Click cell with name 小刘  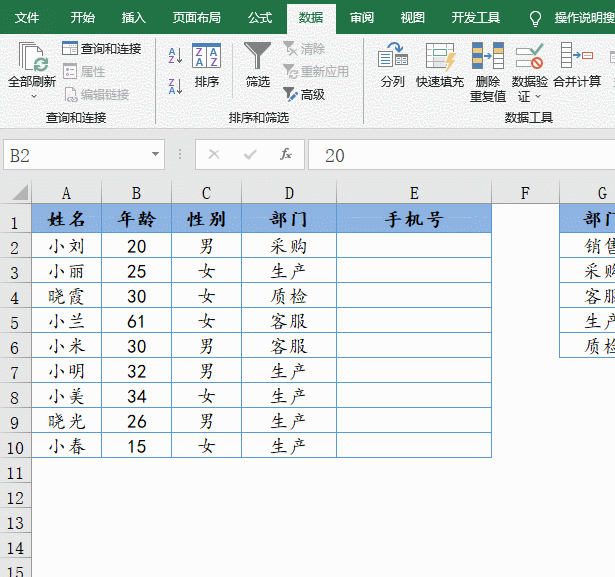[66, 246]
